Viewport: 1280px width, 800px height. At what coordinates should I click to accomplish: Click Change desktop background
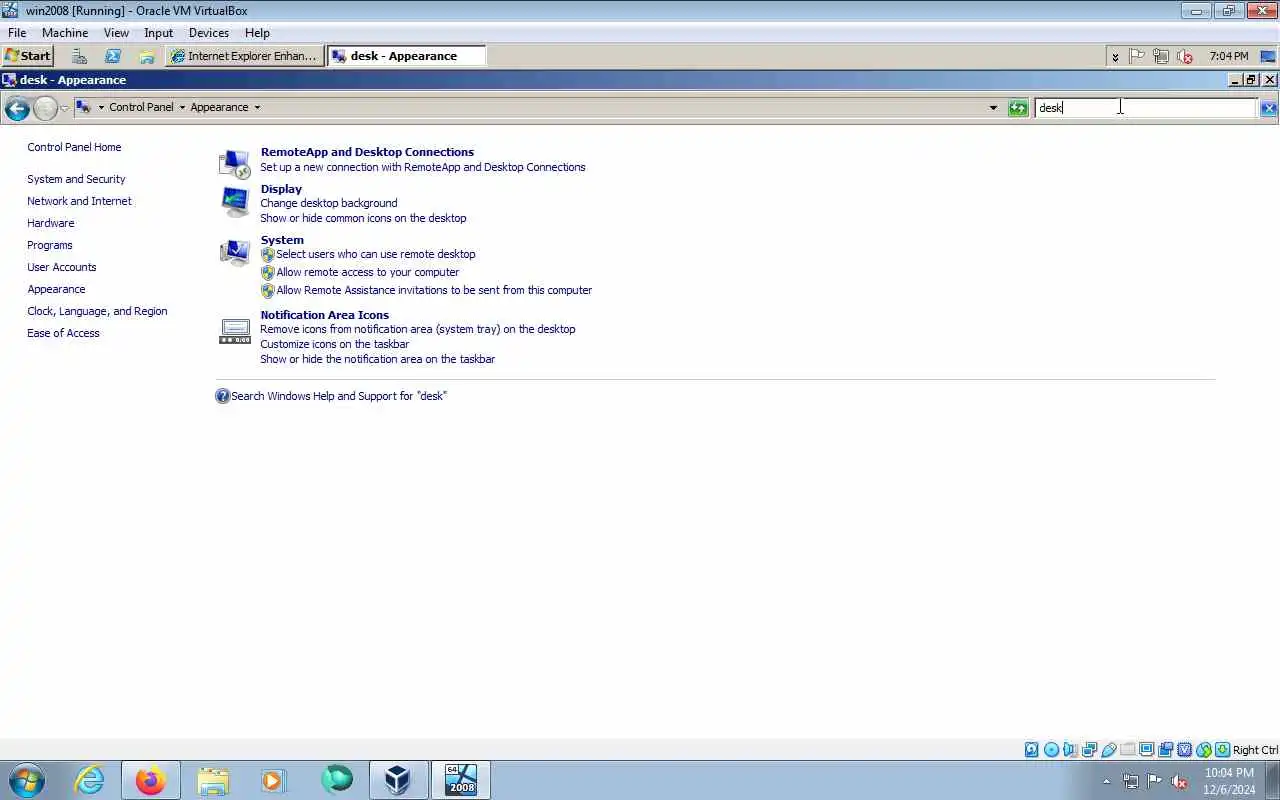[329, 203]
